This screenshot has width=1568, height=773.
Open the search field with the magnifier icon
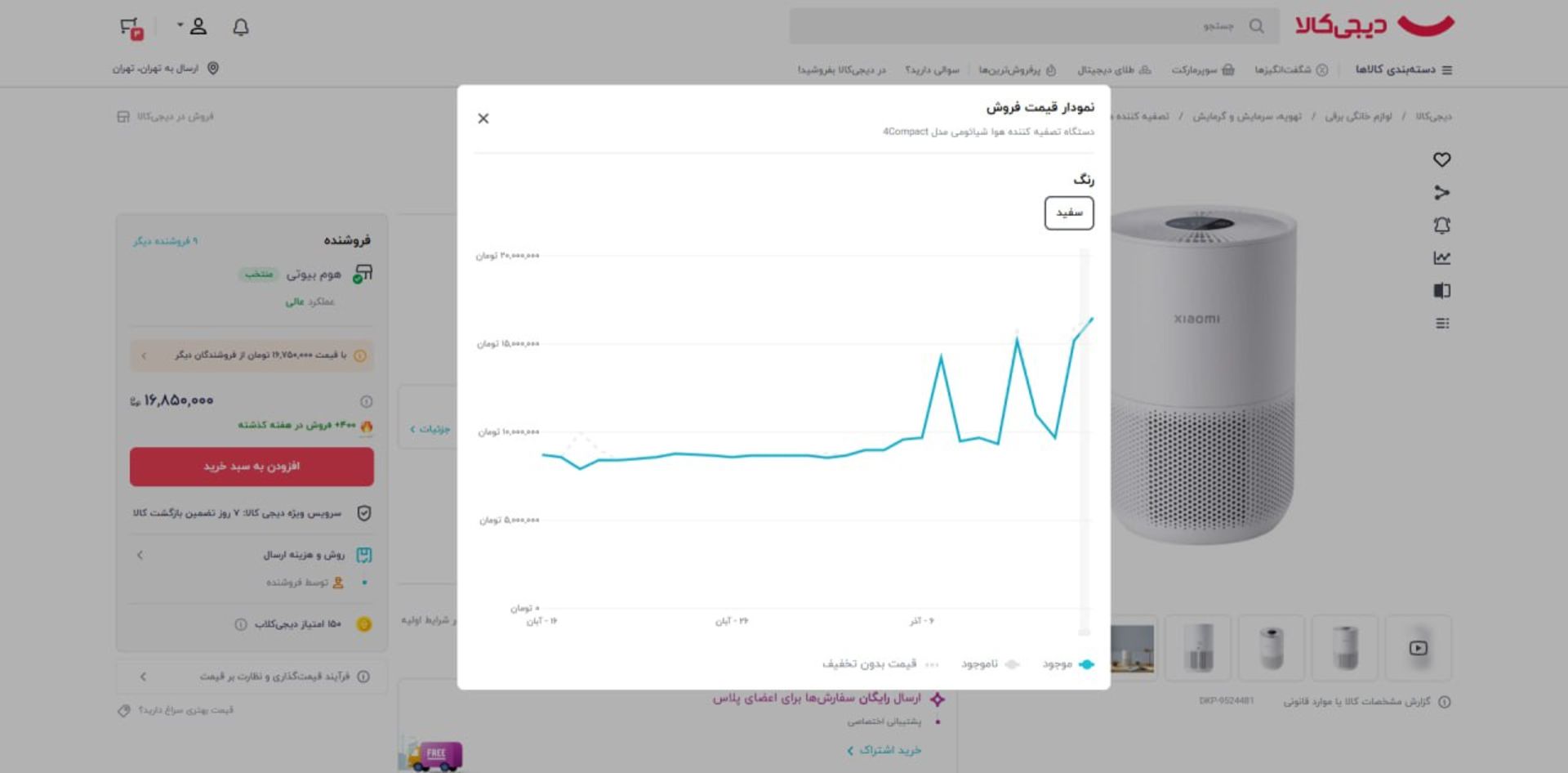(x=1257, y=26)
